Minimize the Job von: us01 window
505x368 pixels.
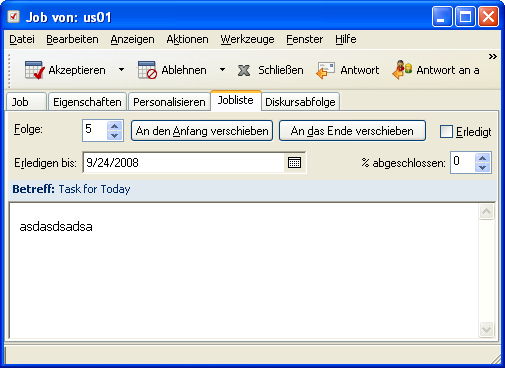point(442,16)
